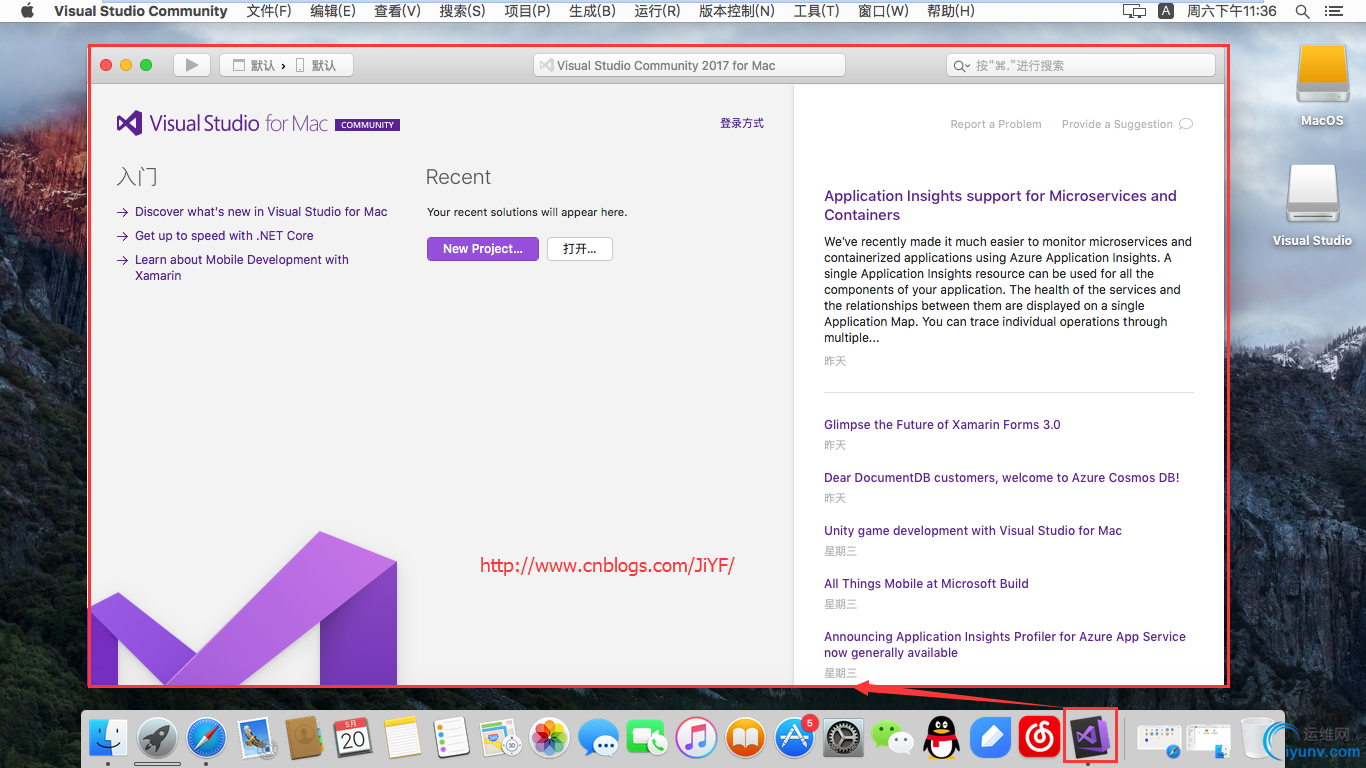The width and height of the screenshot is (1366, 768).
Task: Click Spotlight search in menu bar
Action: click(1302, 11)
